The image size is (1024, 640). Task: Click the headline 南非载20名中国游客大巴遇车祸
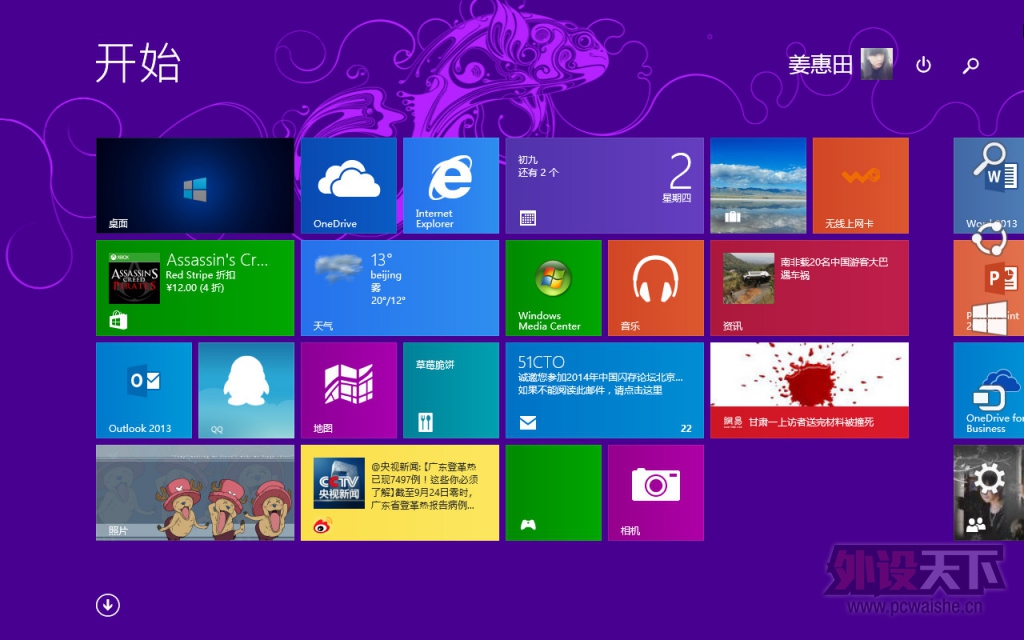834,268
